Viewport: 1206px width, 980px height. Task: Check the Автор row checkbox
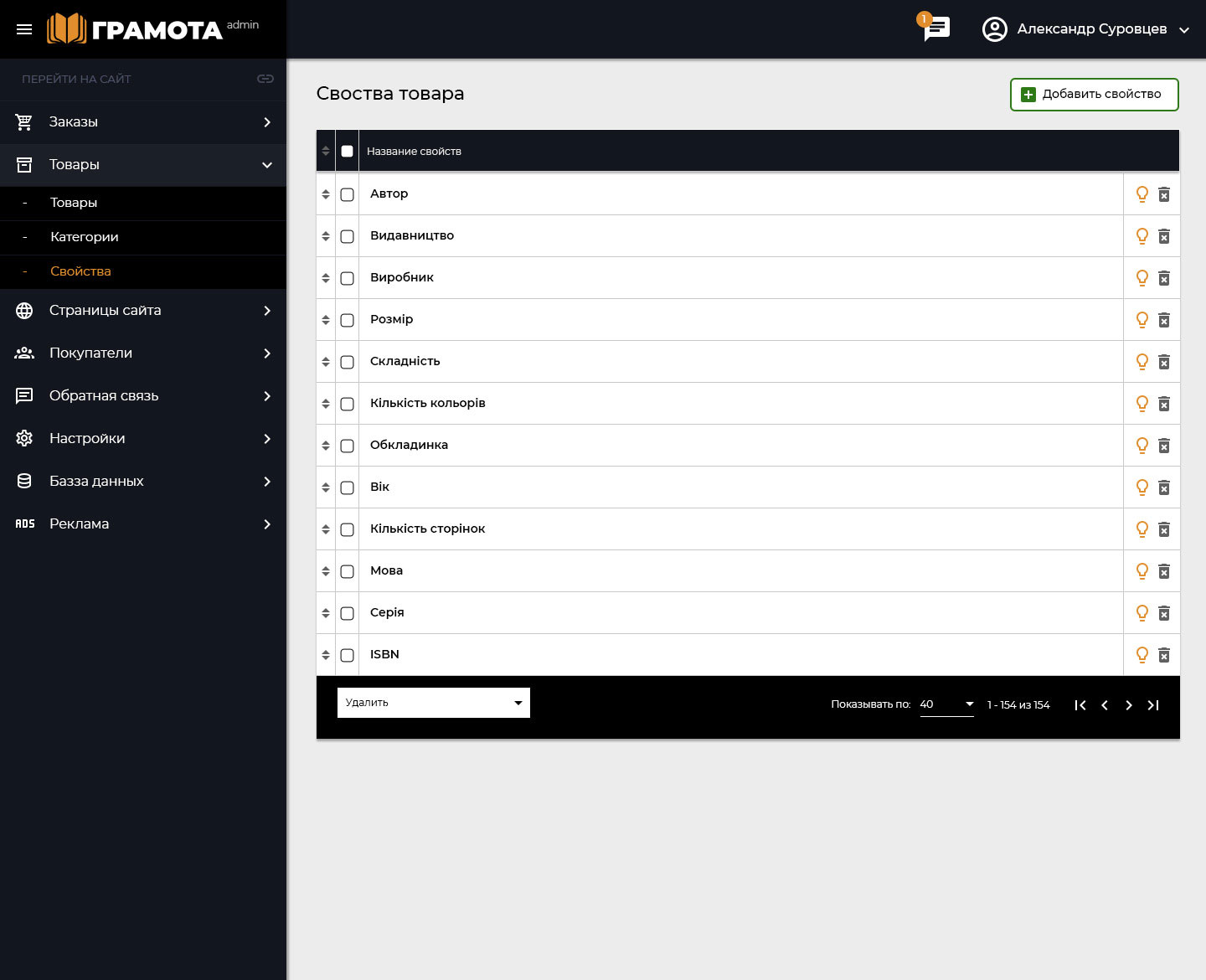[348, 194]
